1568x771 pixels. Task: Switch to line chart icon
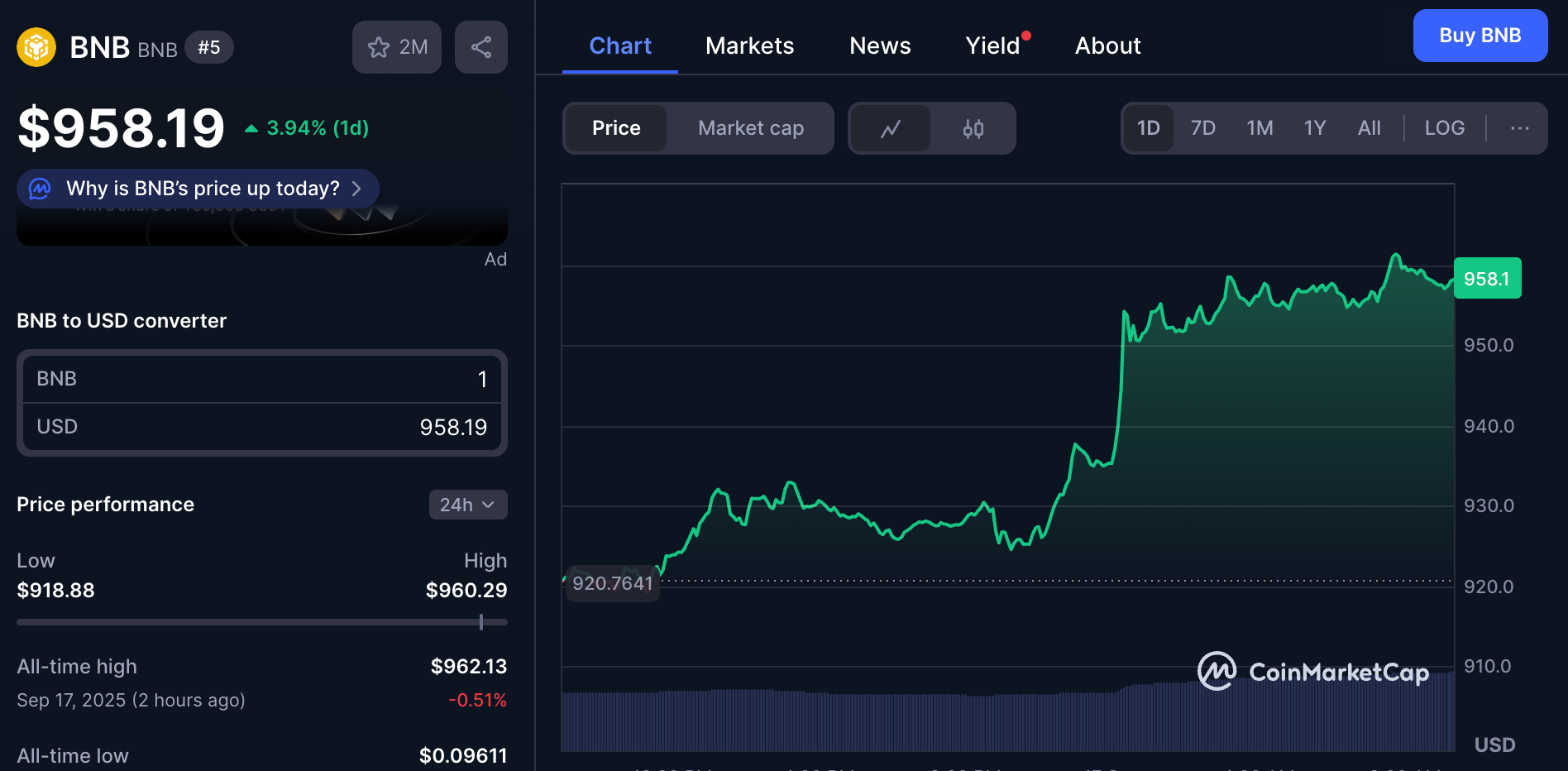click(891, 128)
